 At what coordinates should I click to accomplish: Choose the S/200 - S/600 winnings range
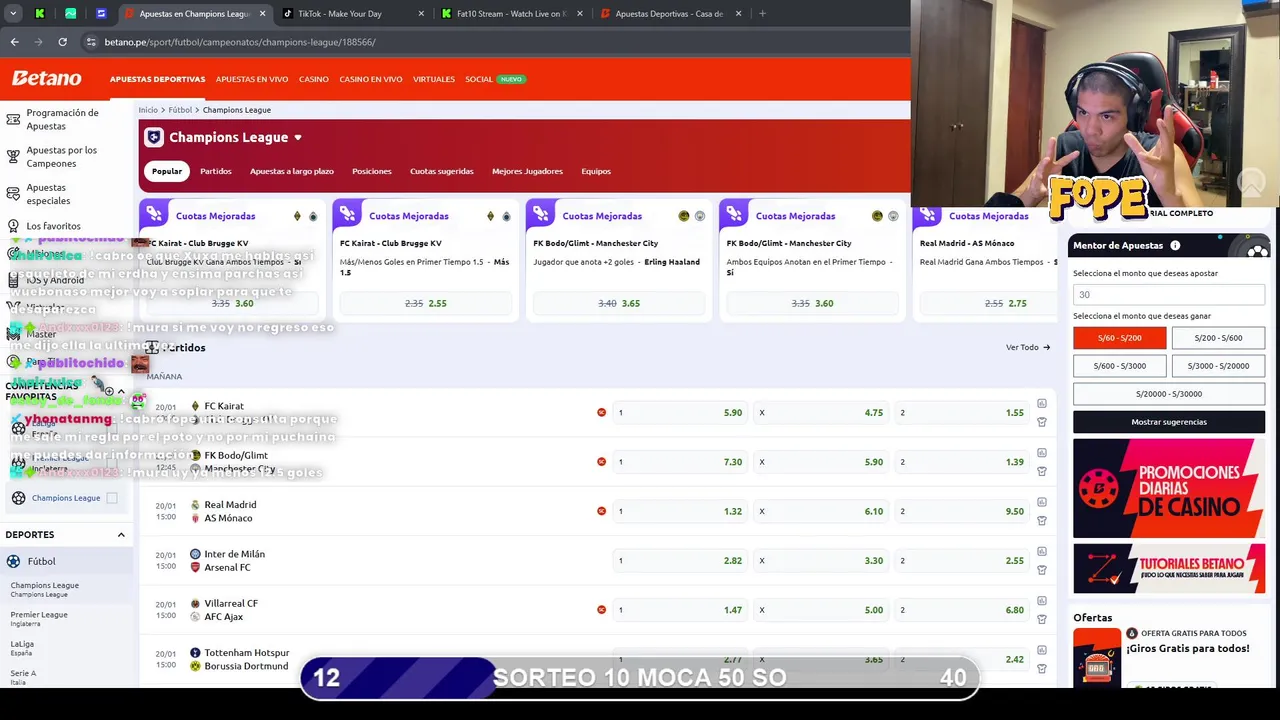coord(1218,338)
